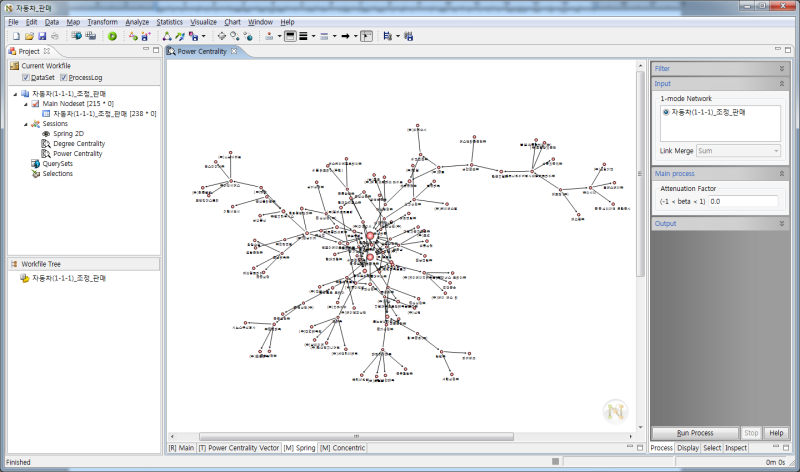Viewport: 800px width, 472px height.
Task: Switch to the Inspect tab
Action: click(736, 448)
